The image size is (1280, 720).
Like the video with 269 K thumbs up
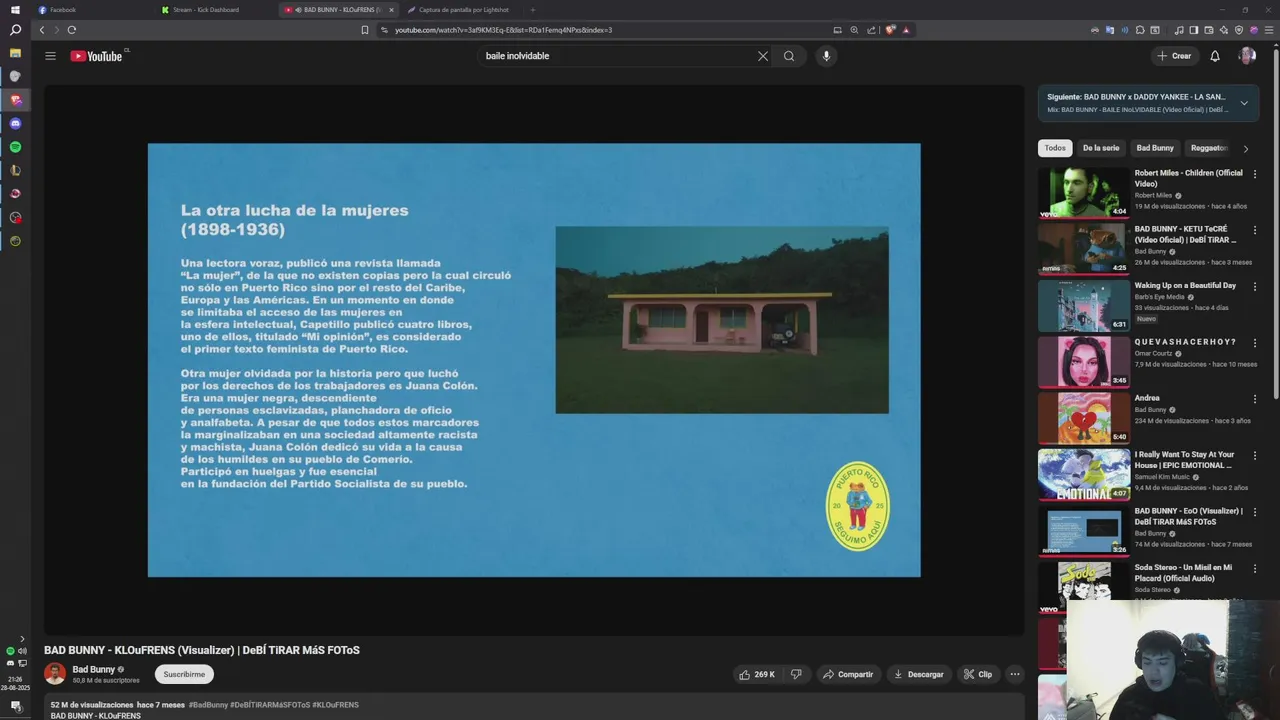(757, 674)
